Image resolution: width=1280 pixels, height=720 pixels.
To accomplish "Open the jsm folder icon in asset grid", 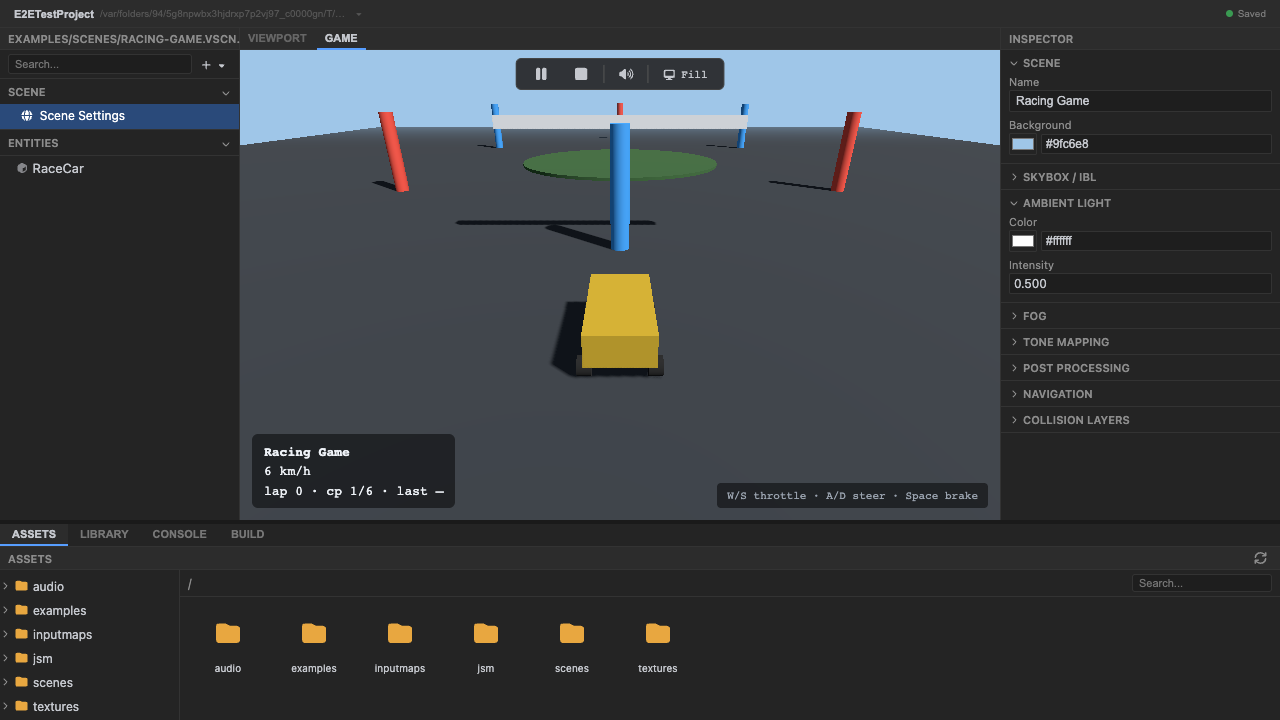I will pos(486,633).
